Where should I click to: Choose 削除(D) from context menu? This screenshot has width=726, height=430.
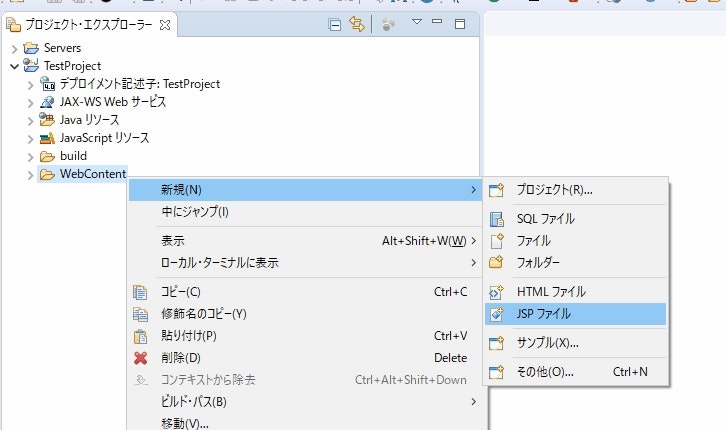(305, 358)
